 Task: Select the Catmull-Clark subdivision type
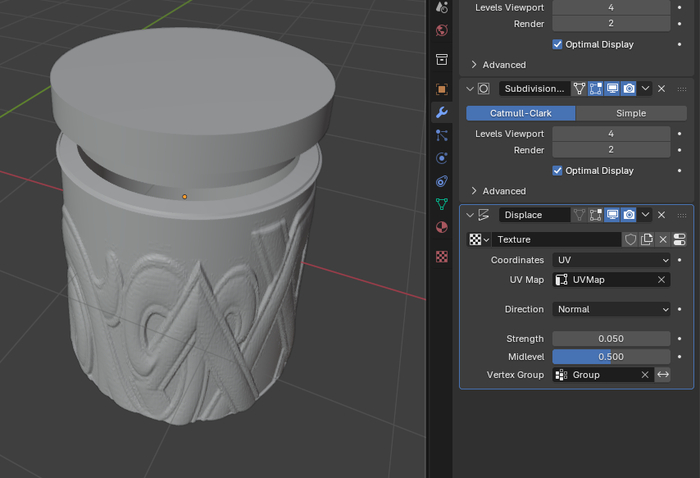click(x=520, y=113)
